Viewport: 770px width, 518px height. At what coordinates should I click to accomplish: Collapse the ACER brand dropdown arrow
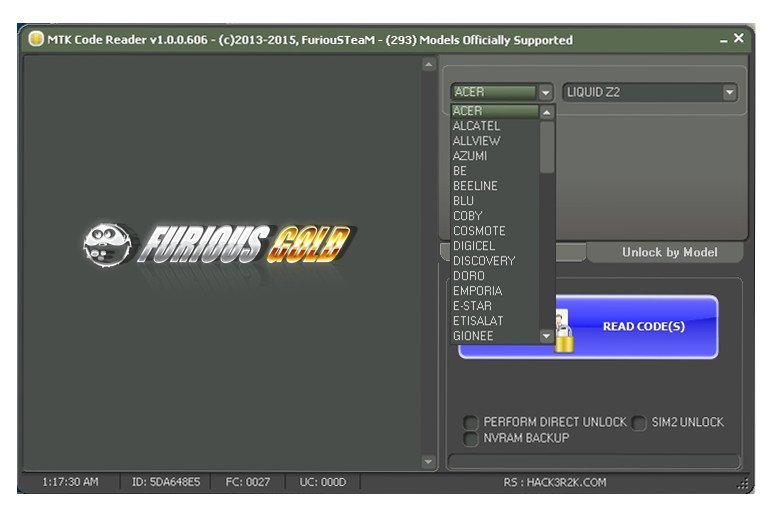(x=545, y=92)
